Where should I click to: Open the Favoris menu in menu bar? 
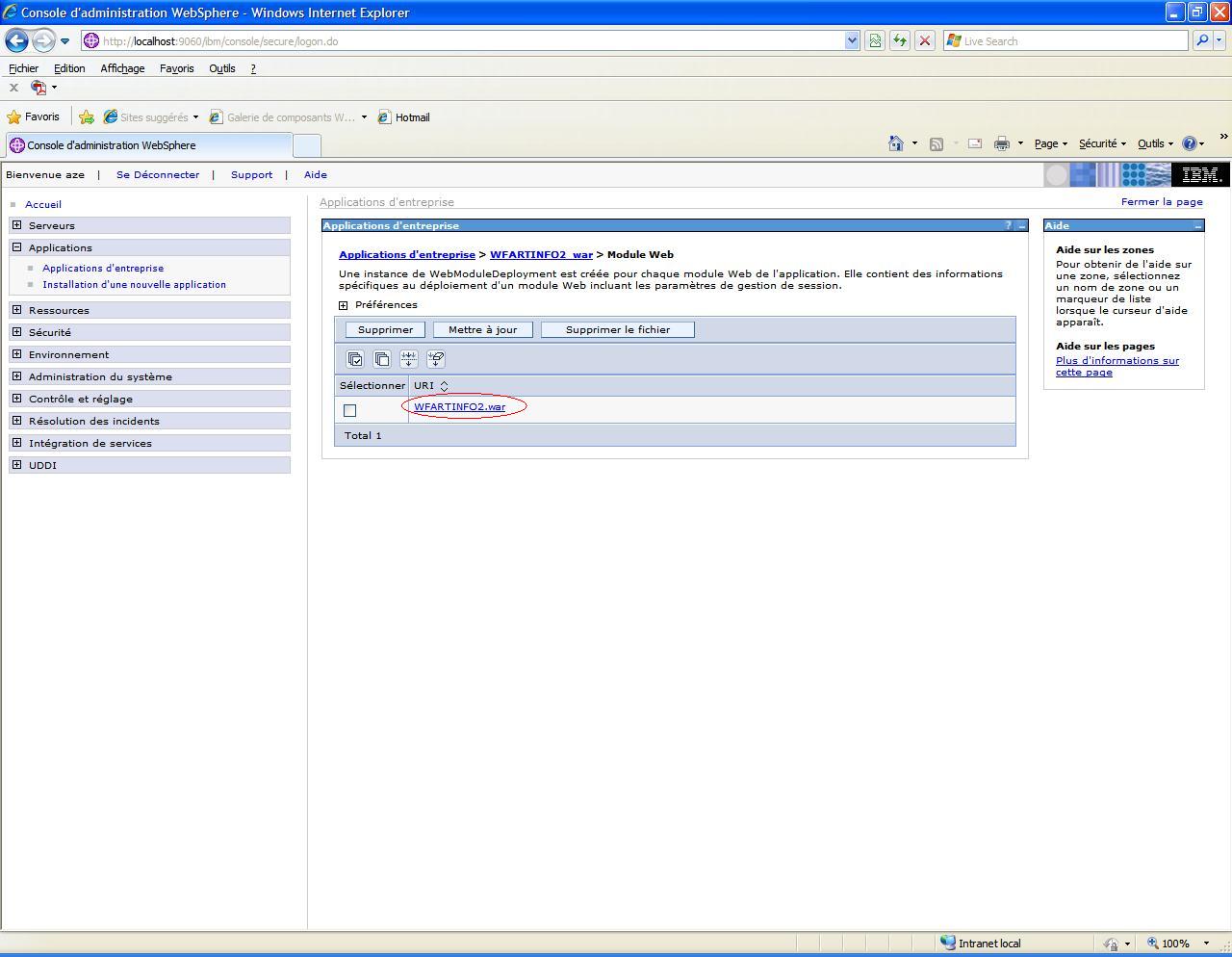point(176,68)
